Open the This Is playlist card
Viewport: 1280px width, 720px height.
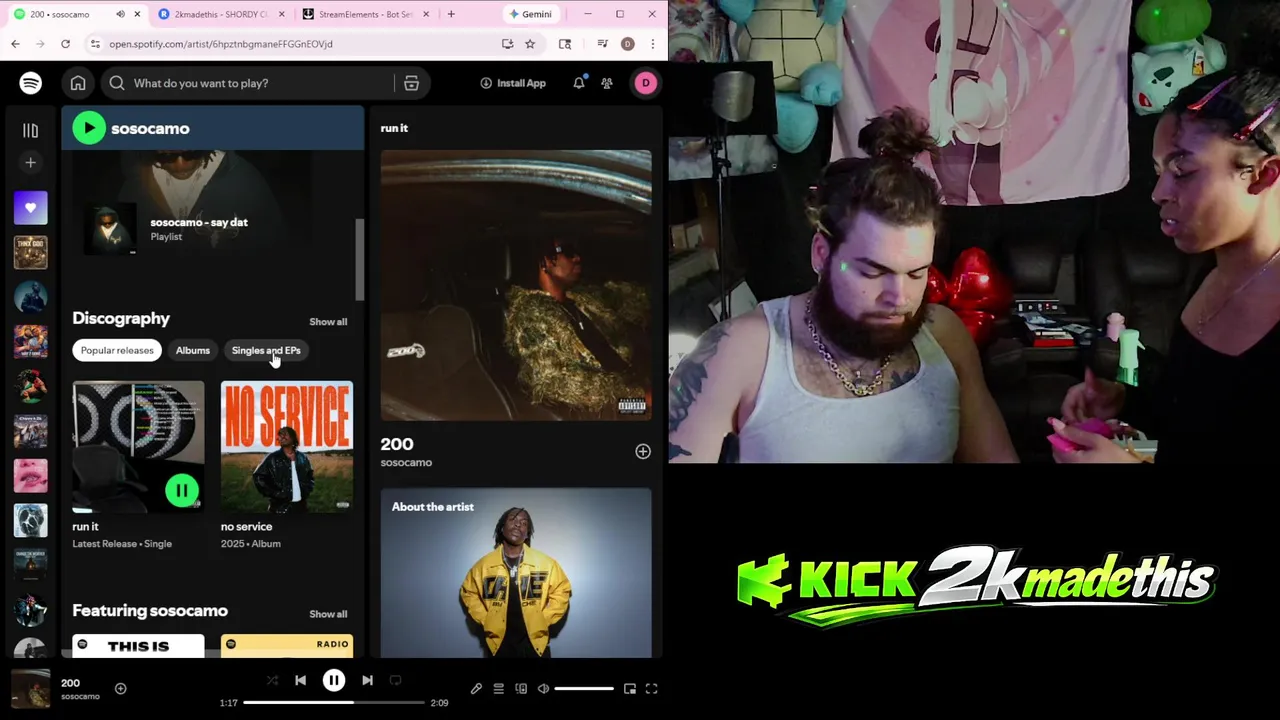click(138, 646)
